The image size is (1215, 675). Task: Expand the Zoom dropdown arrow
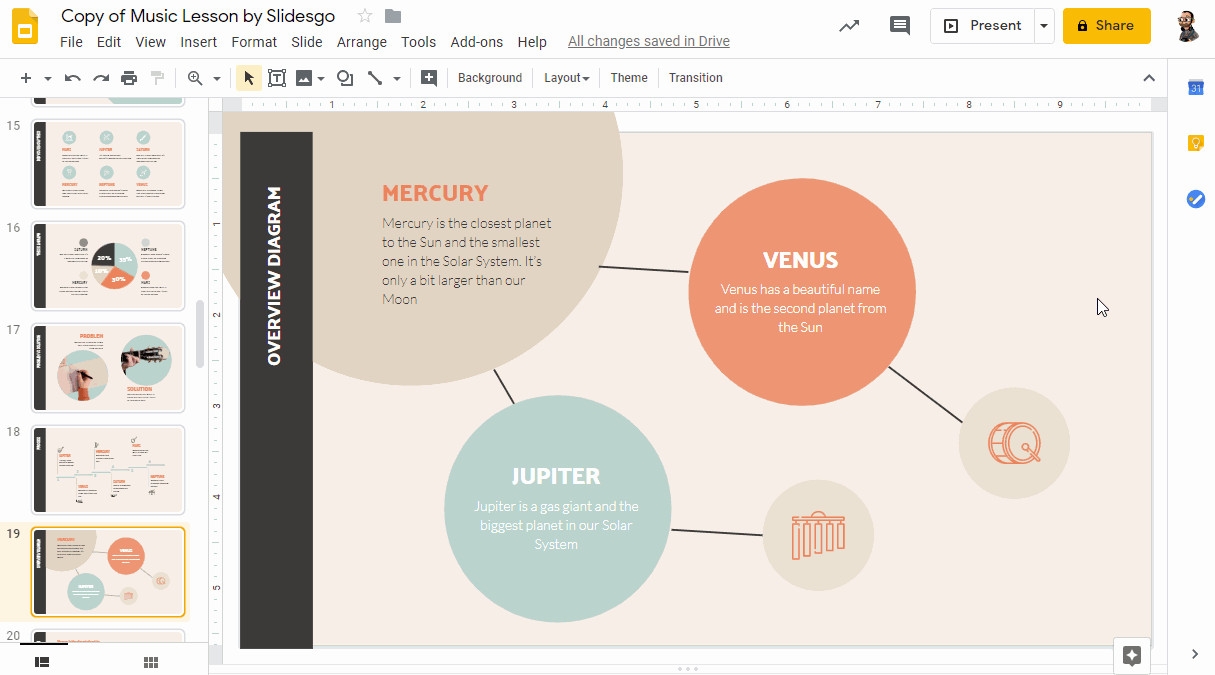[x=216, y=78]
